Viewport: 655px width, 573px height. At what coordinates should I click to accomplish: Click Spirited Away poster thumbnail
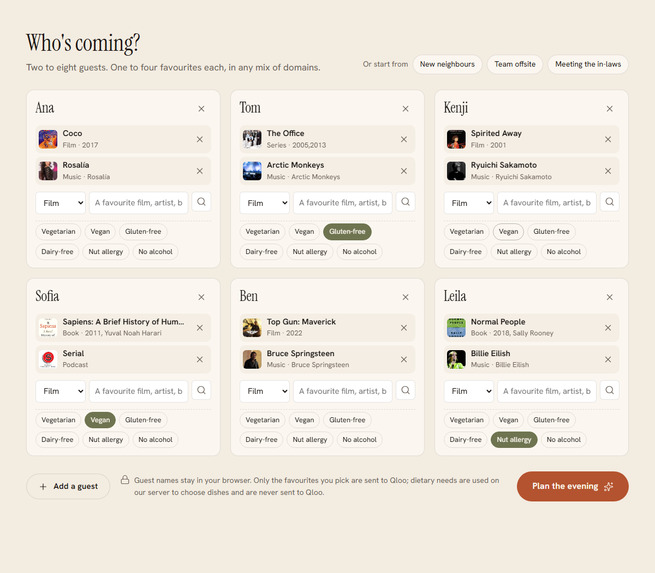(456, 139)
